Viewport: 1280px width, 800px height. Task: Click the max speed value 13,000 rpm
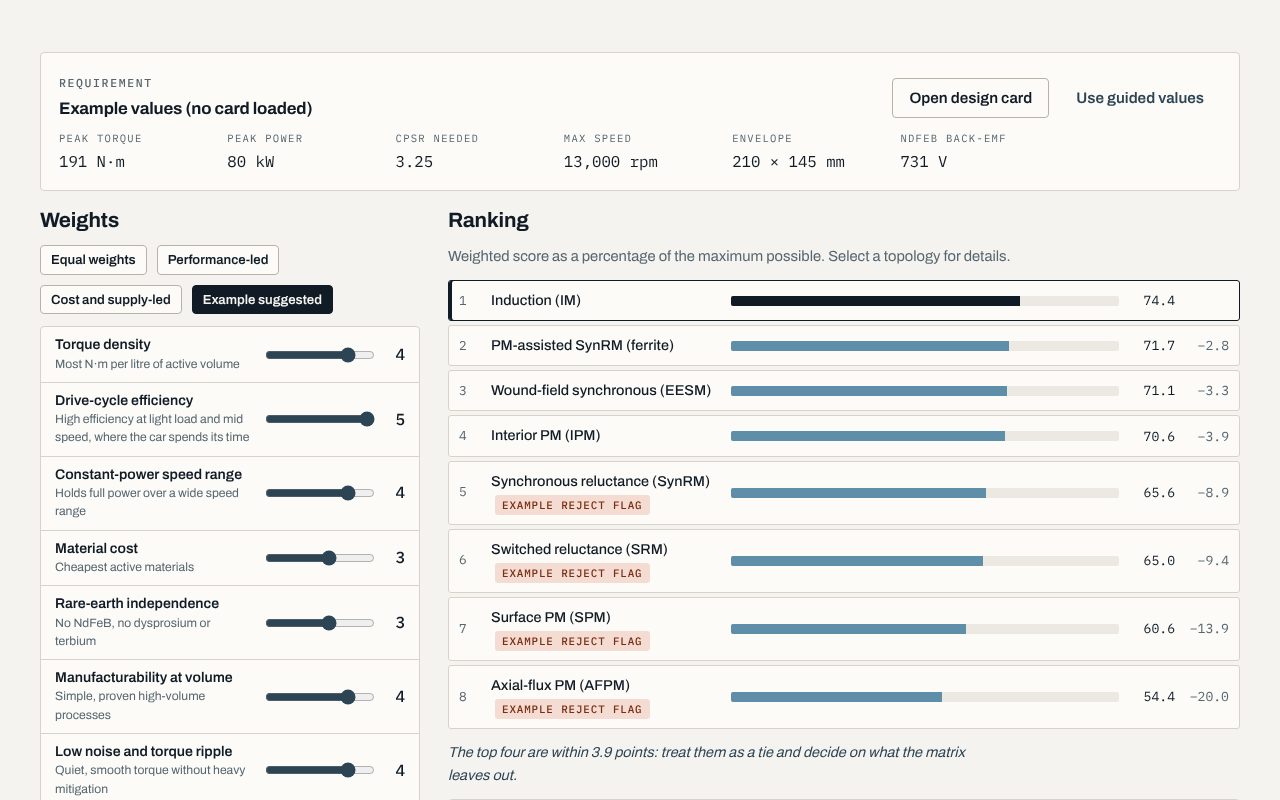click(x=610, y=162)
